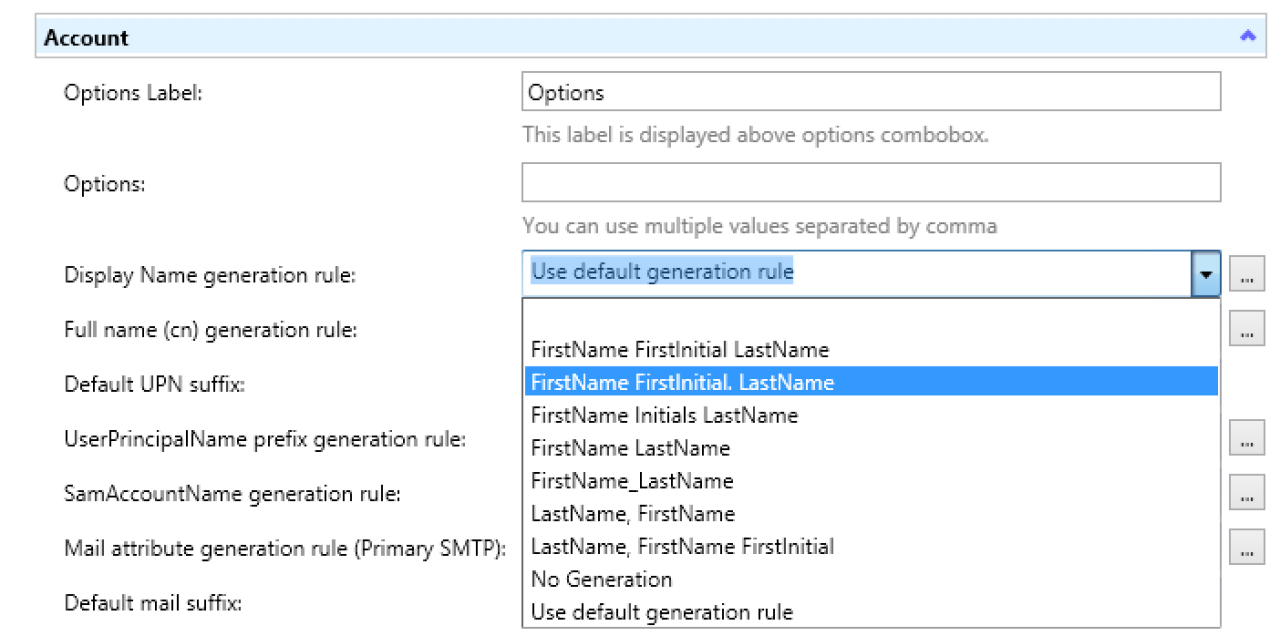Pick 'FirstName_LastName' from the list
Viewport: 1280px width, 636px height.
click(871, 481)
